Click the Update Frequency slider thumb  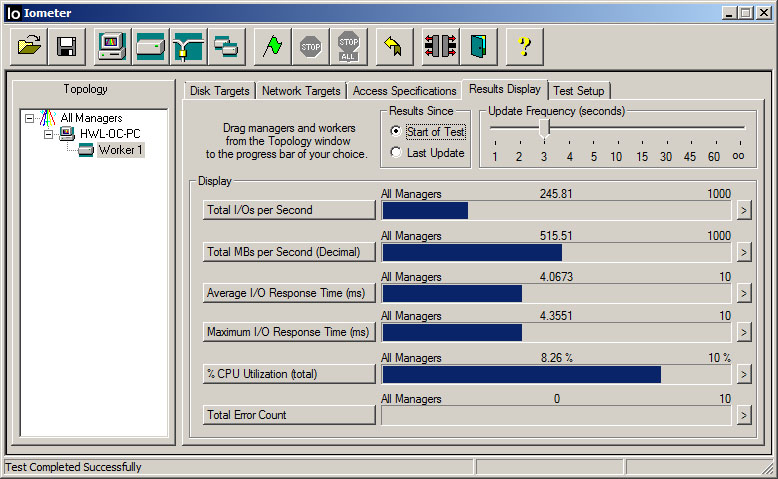(544, 128)
